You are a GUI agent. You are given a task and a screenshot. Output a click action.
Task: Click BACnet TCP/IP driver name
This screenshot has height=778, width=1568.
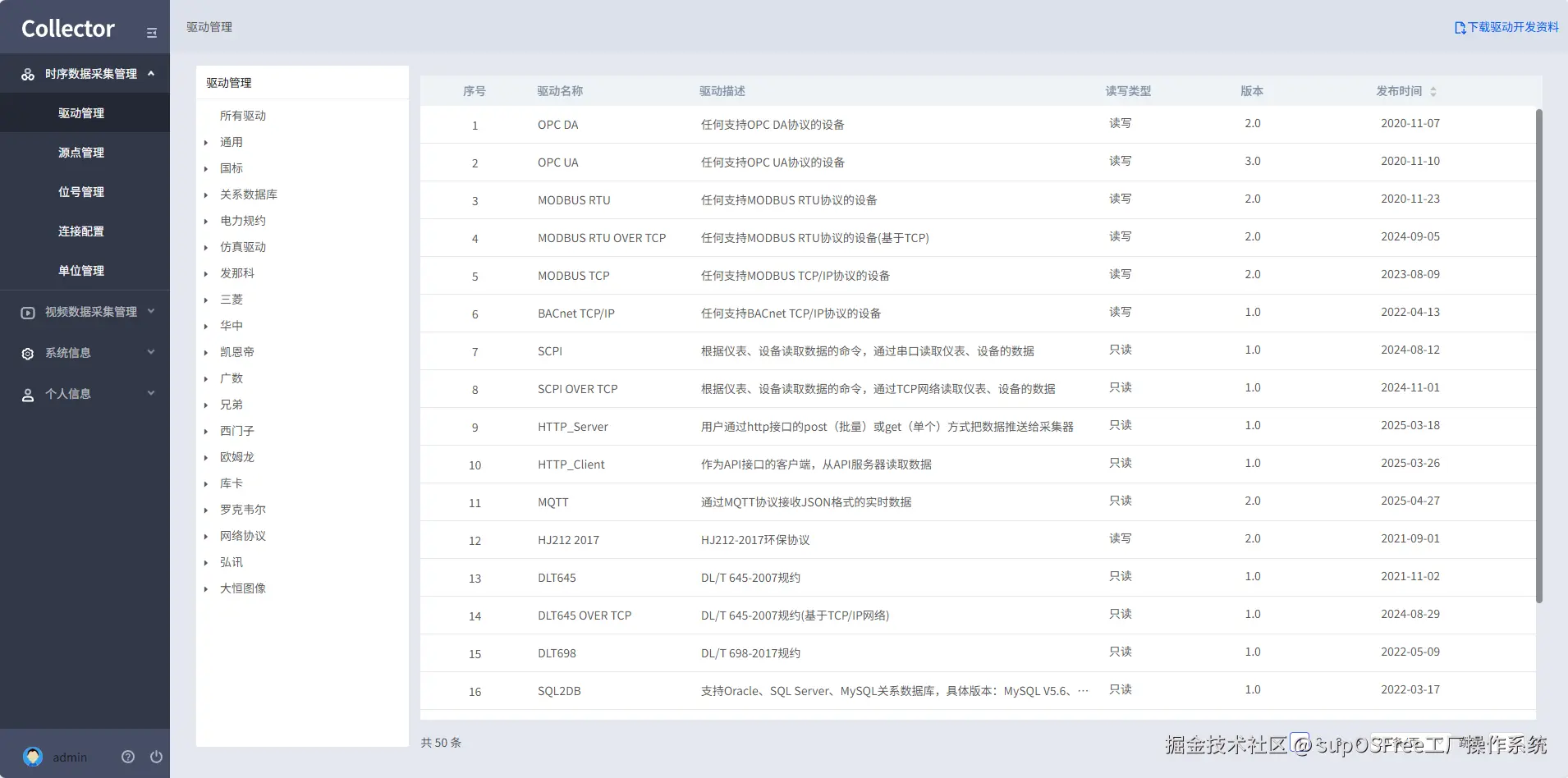tap(576, 313)
